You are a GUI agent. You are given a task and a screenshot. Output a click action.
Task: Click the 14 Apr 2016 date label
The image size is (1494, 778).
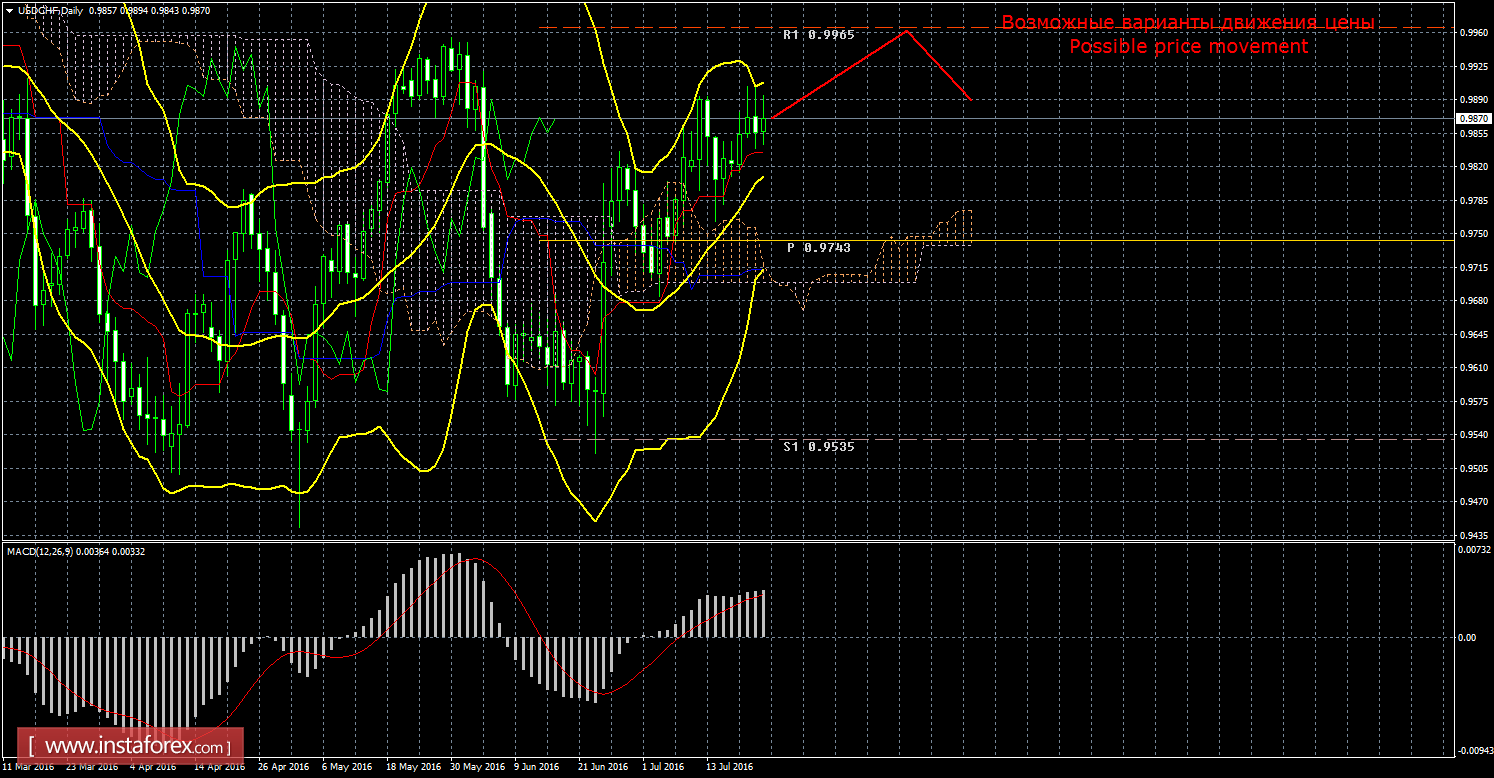[x=220, y=768]
